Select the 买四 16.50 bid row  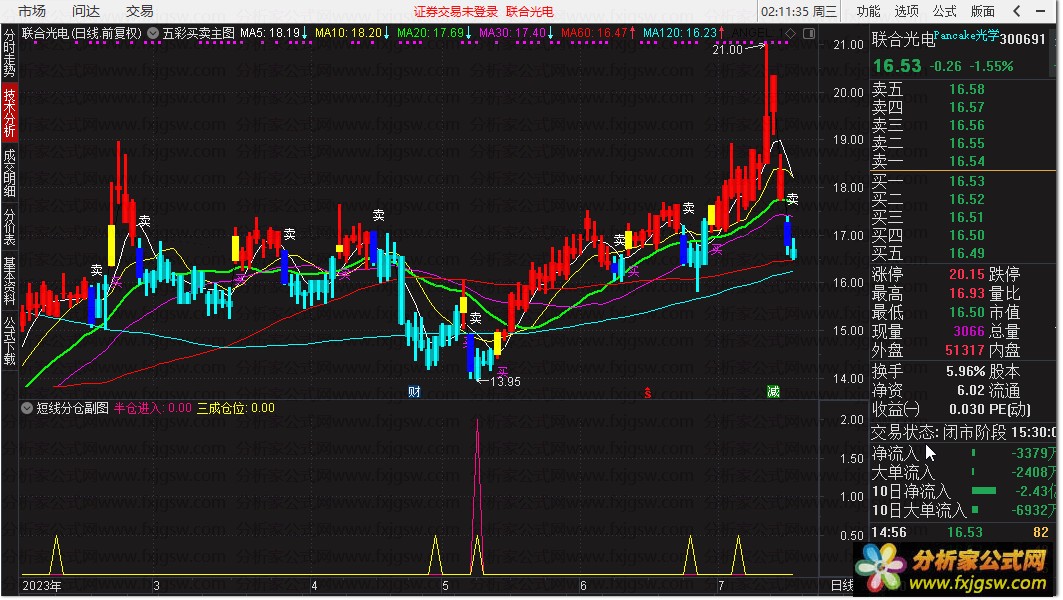(x=963, y=235)
